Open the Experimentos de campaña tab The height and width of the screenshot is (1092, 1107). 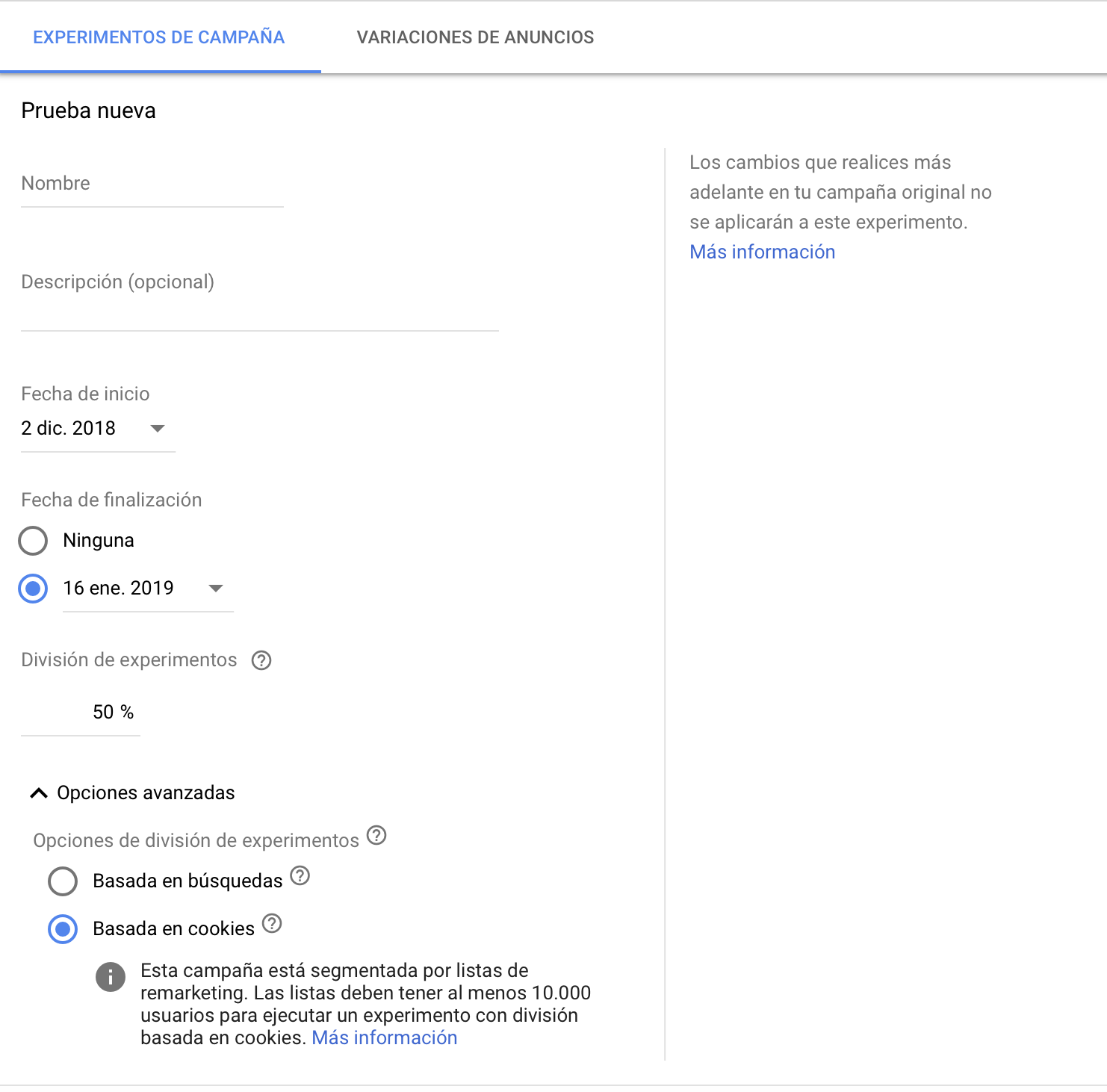159,37
